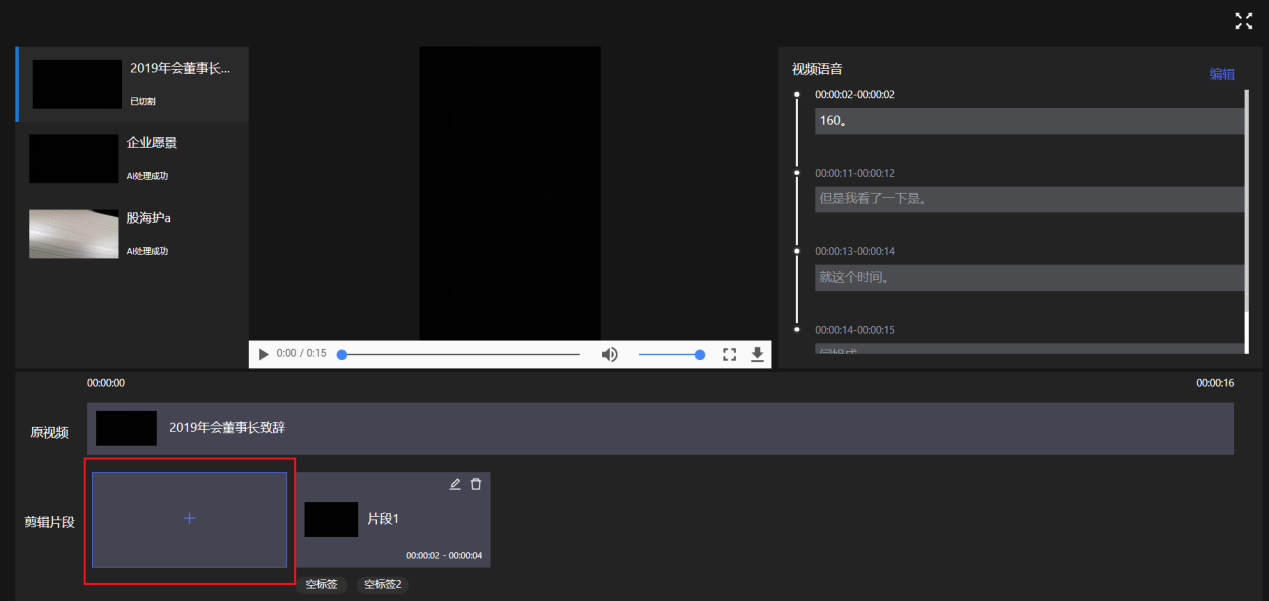1269x601 pixels.
Task: Click the 就这个时间。 subtitle field
Action: [x=1030, y=277]
